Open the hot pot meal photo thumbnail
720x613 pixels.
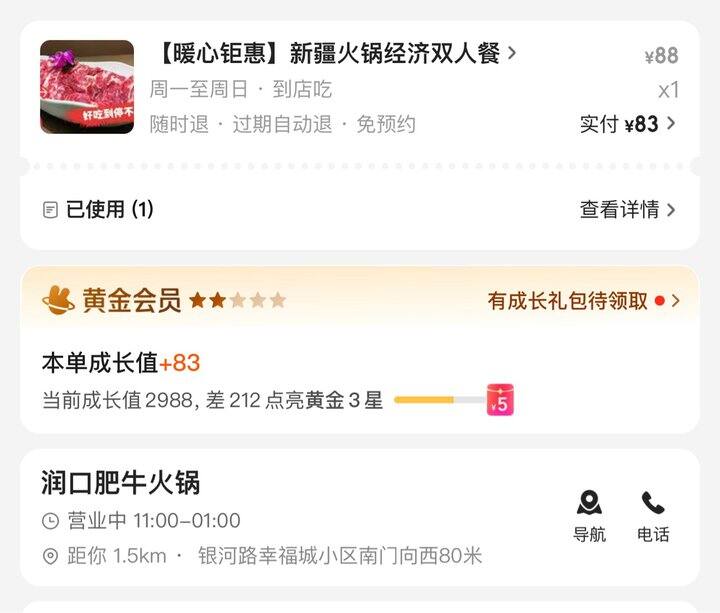87,87
